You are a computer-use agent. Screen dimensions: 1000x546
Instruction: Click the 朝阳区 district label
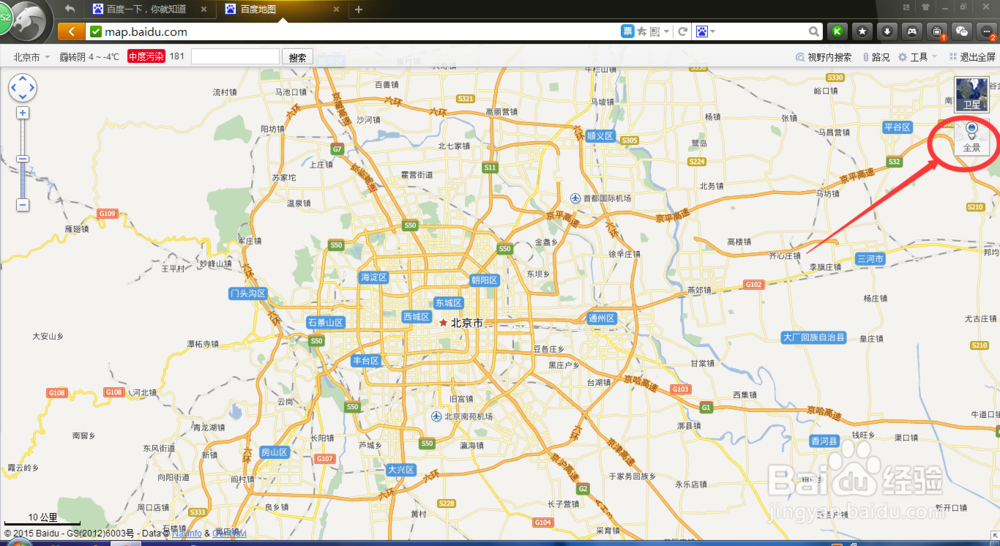[485, 280]
